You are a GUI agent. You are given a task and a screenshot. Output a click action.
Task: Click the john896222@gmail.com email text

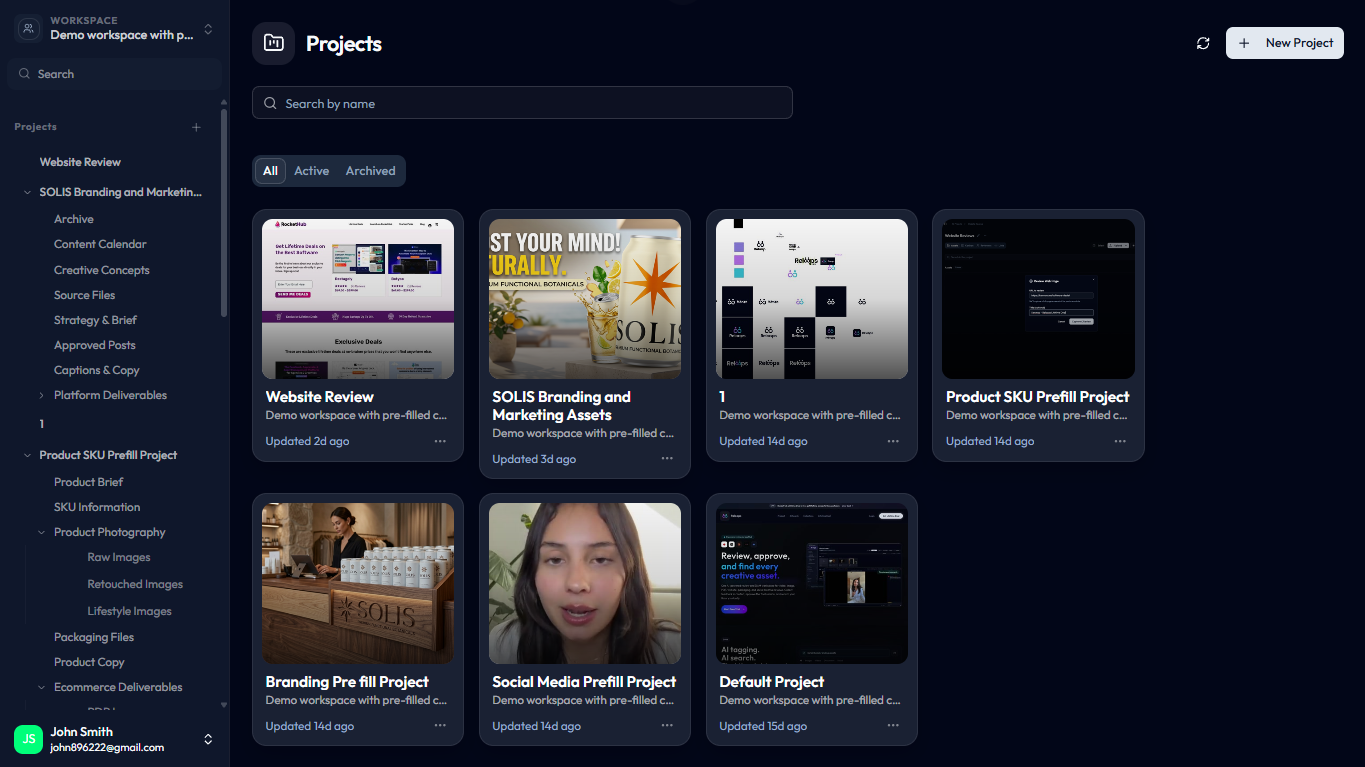pyautogui.click(x=107, y=747)
